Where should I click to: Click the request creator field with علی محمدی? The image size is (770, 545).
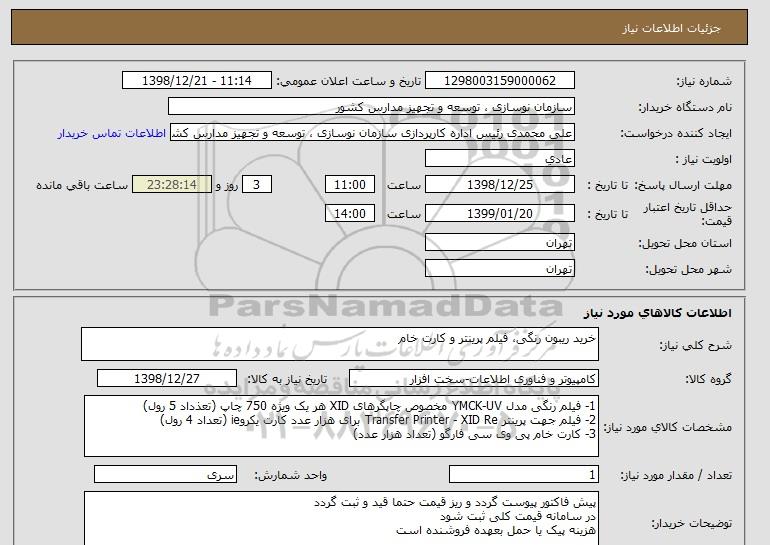tap(372, 133)
